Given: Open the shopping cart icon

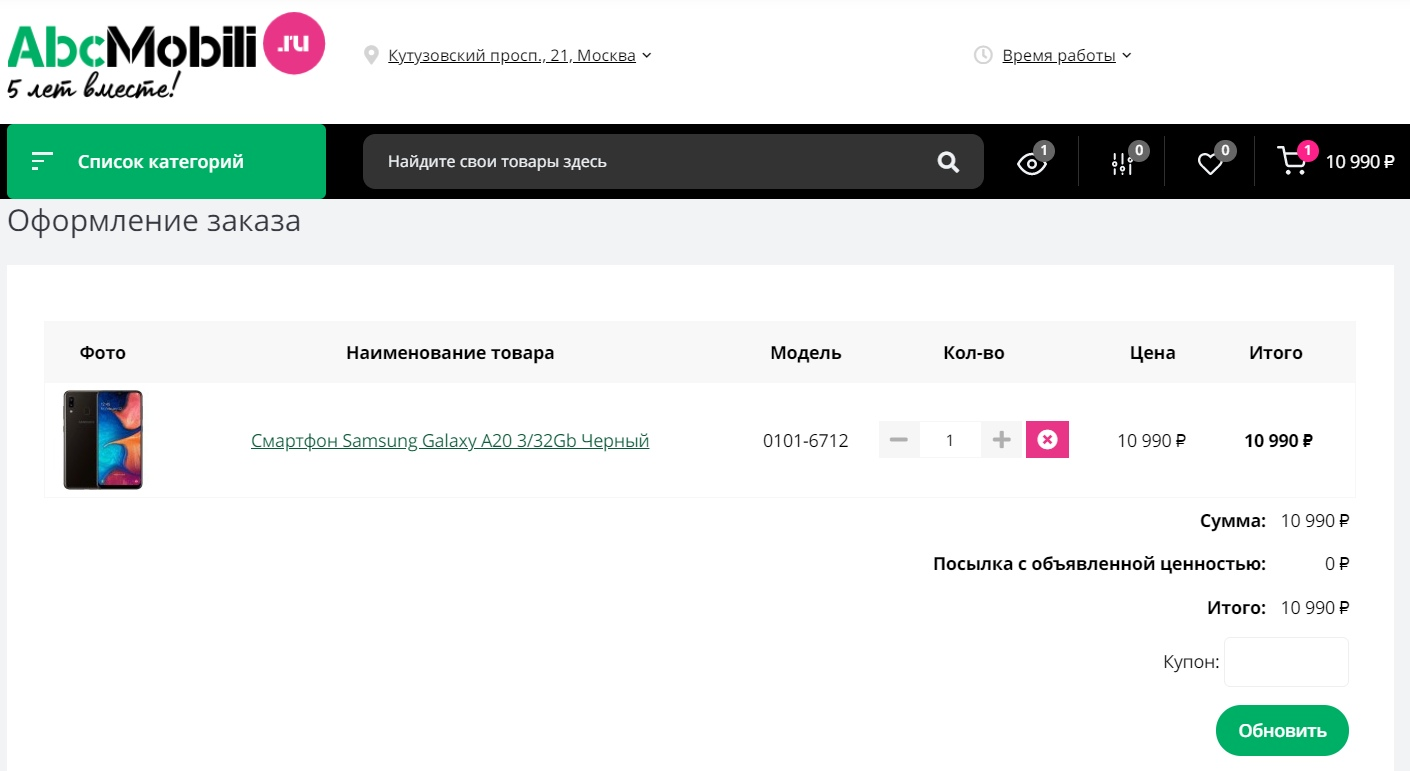Looking at the screenshot, I should tap(1292, 162).
